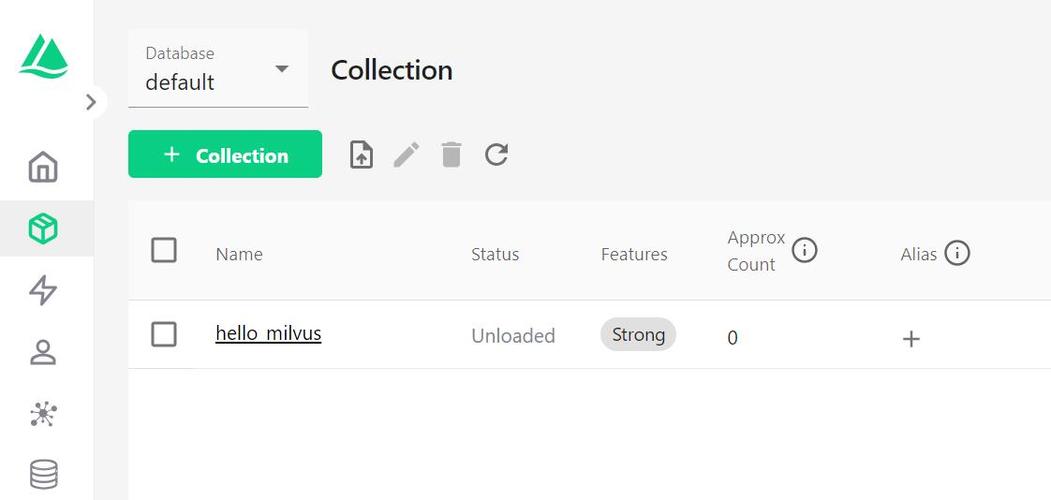Screen dimensions: 1051x500
Task: Click the Alias info icon
Action: click(957, 253)
